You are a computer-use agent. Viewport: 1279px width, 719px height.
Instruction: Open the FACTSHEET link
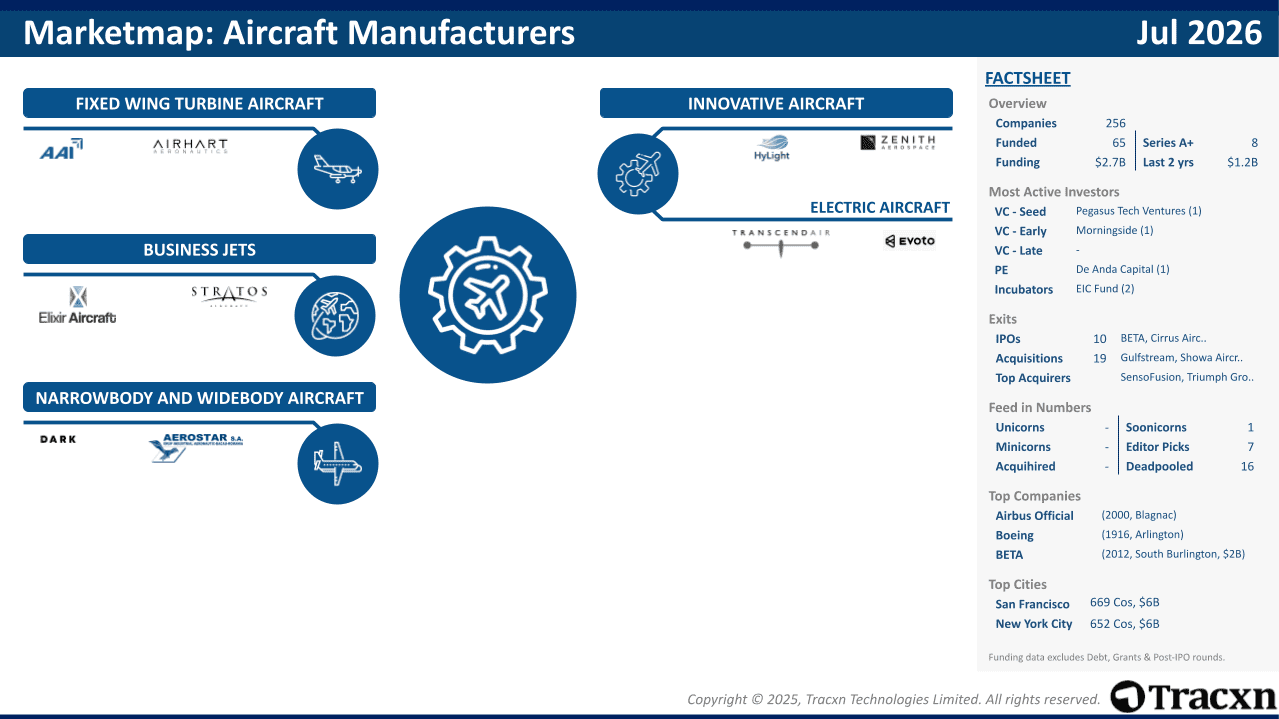click(x=1027, y=78)
